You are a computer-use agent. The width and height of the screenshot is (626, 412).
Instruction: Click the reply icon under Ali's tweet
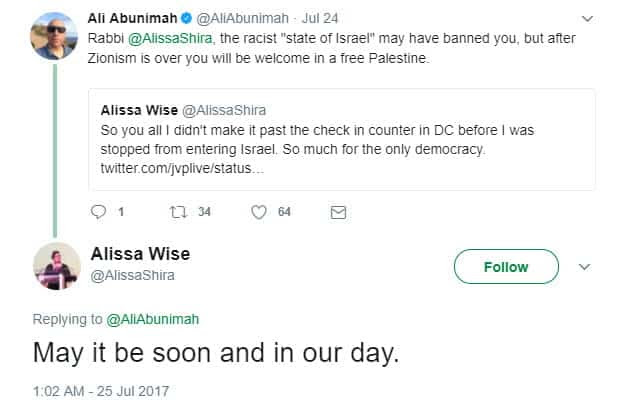point(98,212)
